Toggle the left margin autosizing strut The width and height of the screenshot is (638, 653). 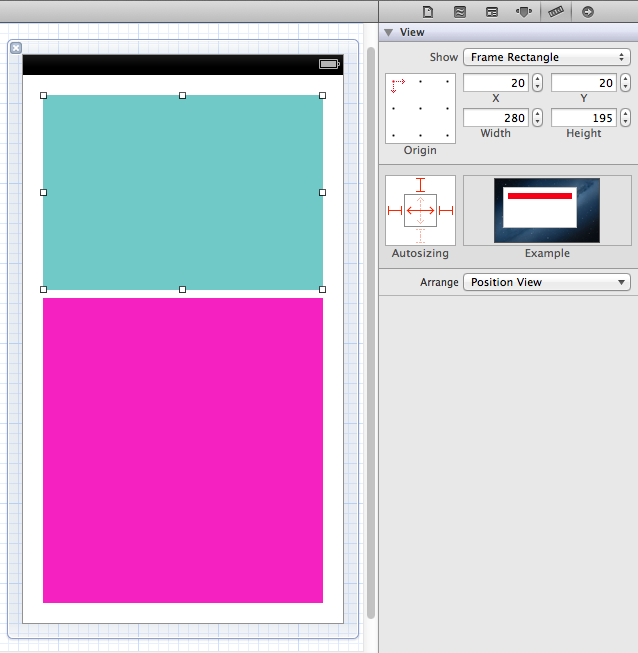point(395,210)
